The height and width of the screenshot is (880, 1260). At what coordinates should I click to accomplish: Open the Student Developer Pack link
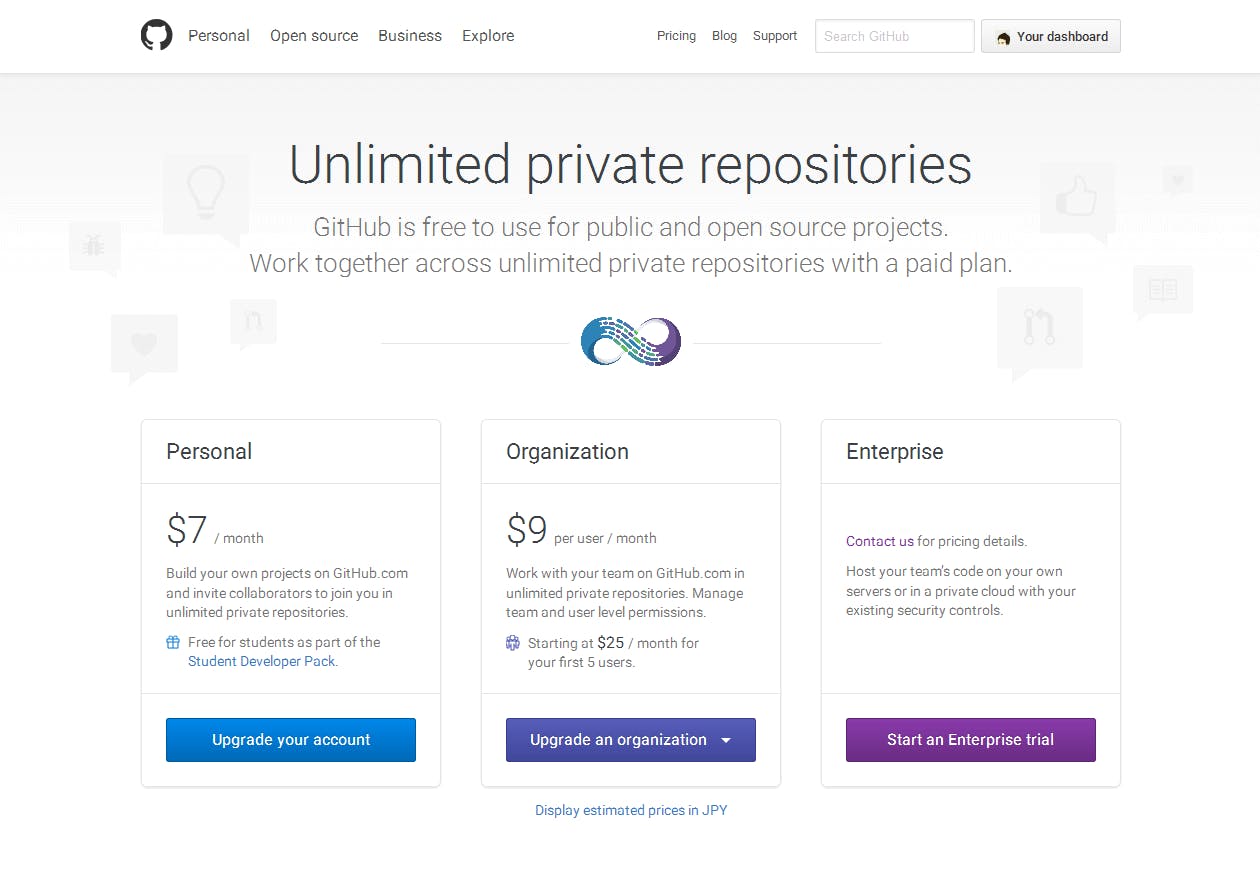[262, 661]
